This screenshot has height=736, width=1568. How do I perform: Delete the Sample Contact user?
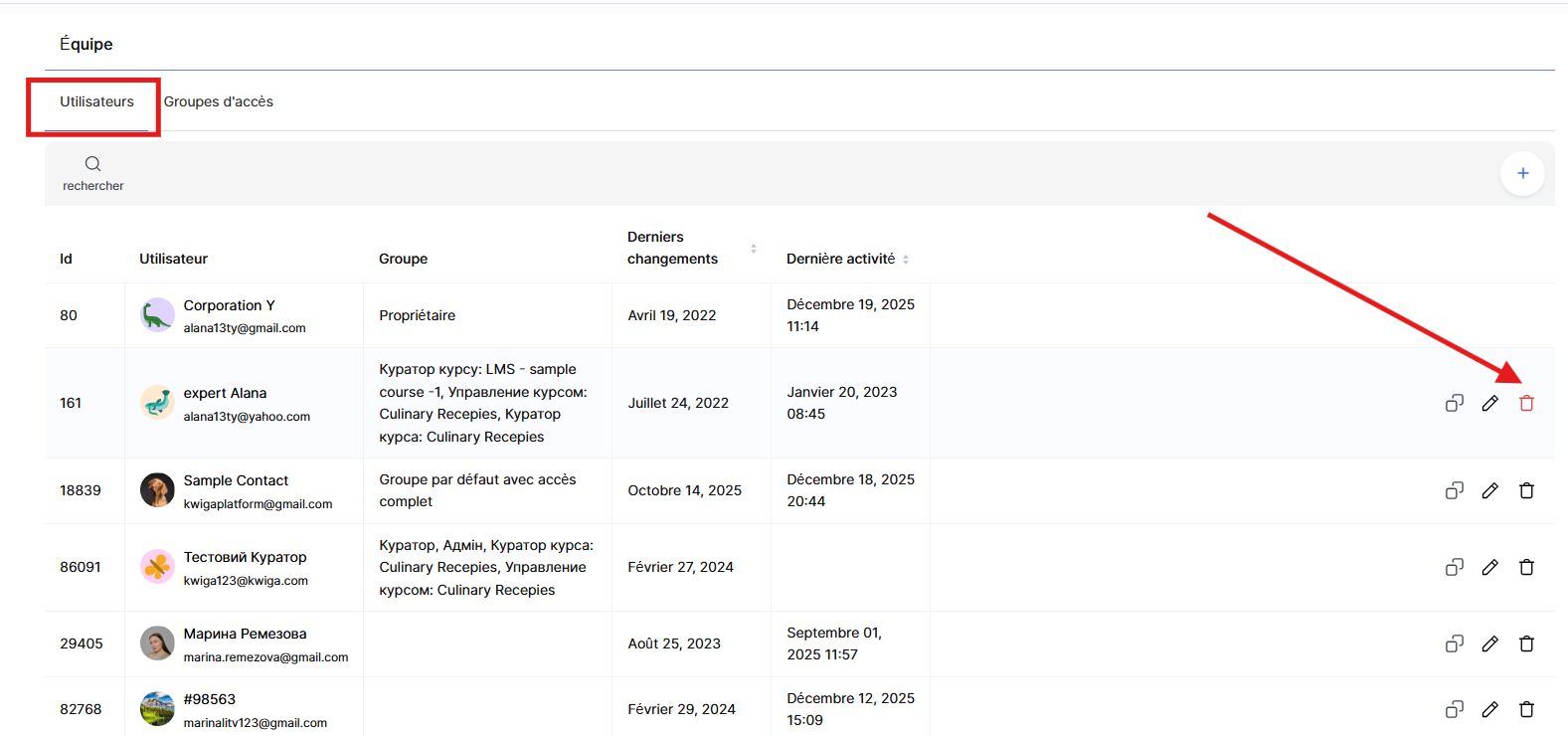pyautogui.click(x=1526, y=490)
